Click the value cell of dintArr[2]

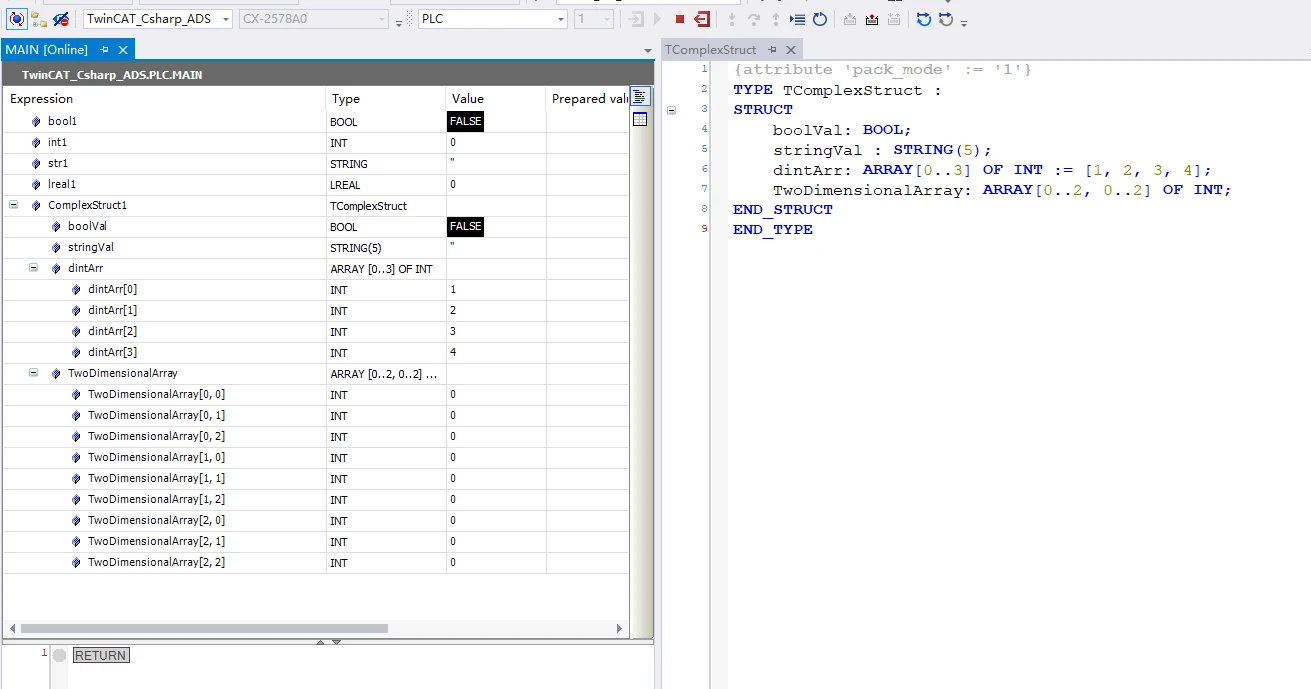[496, 331]
